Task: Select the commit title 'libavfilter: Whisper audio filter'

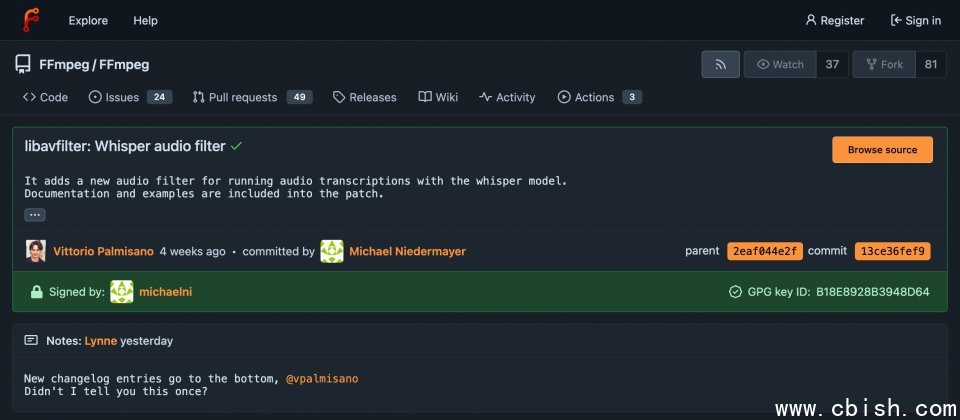Action: point(125,146)
